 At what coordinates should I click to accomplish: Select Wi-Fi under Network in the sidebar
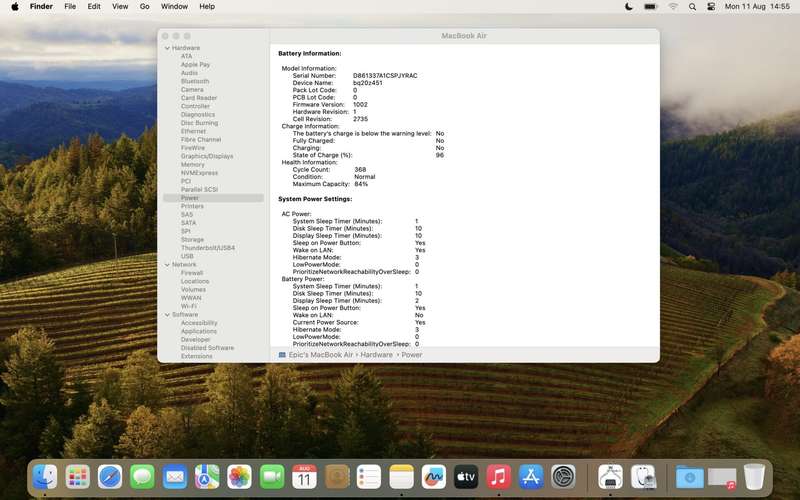[x=189, y=306]
